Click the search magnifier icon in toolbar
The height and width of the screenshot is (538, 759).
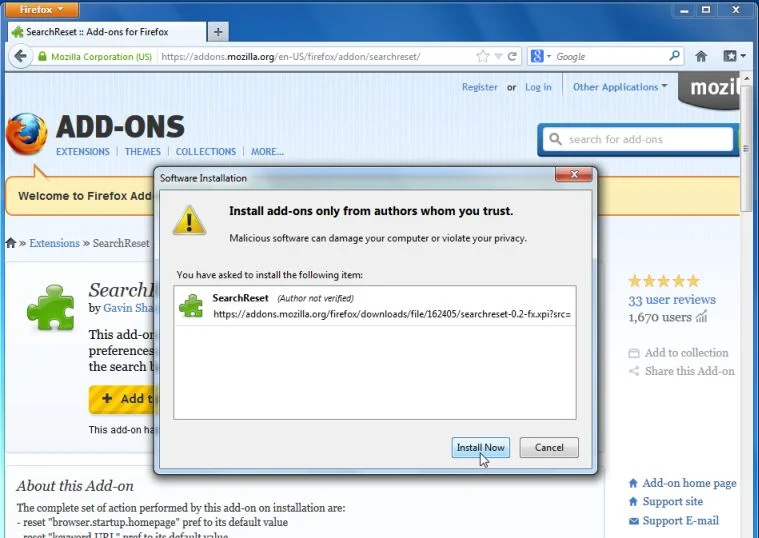[x=674, y=56]
